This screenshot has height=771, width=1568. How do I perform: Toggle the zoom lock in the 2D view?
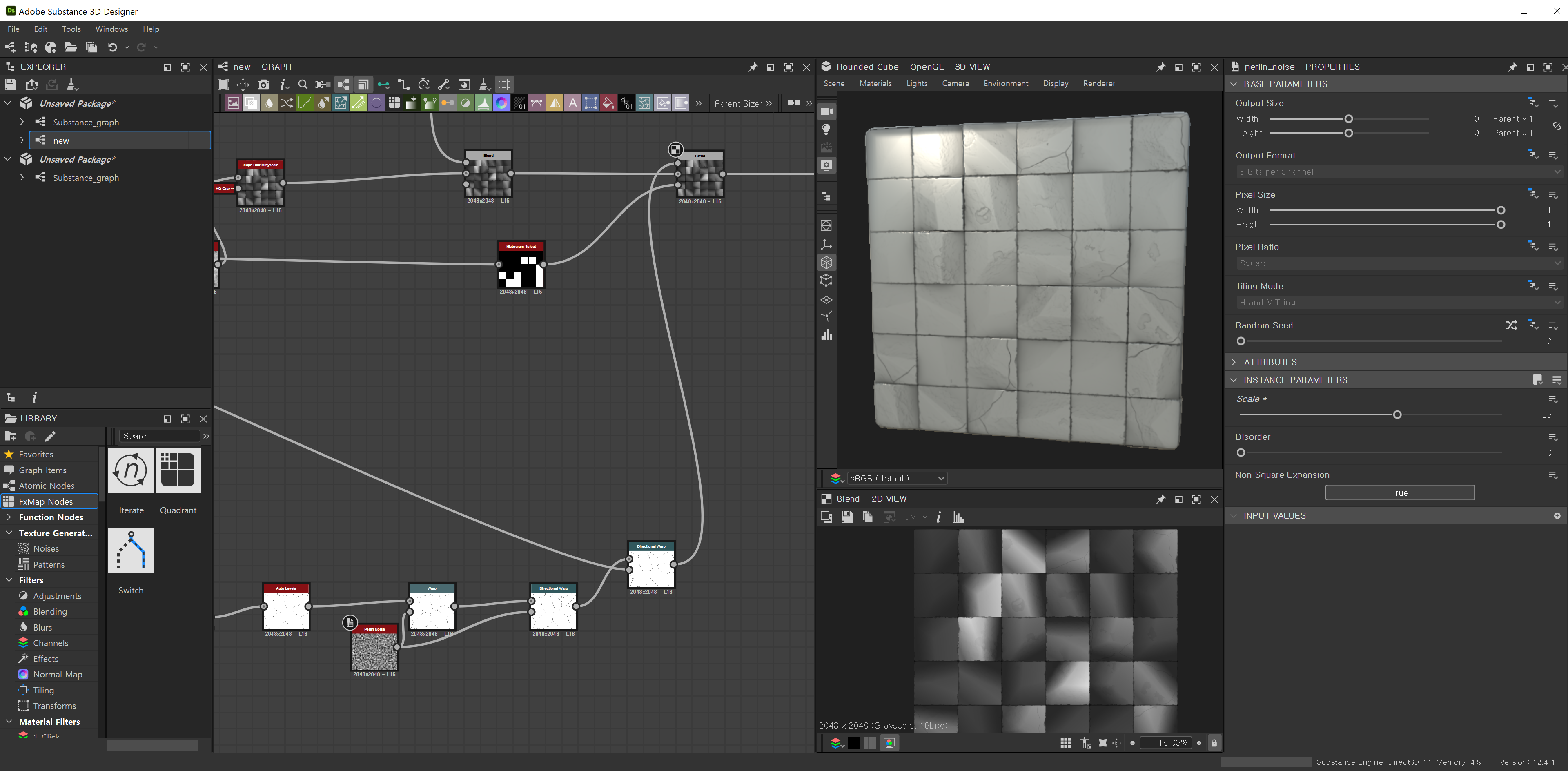[1214, 743]
